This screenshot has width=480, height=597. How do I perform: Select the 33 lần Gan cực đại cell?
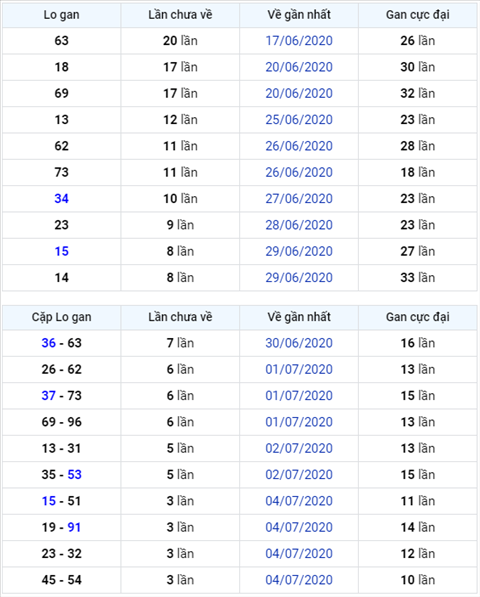(x=418, y=277)
